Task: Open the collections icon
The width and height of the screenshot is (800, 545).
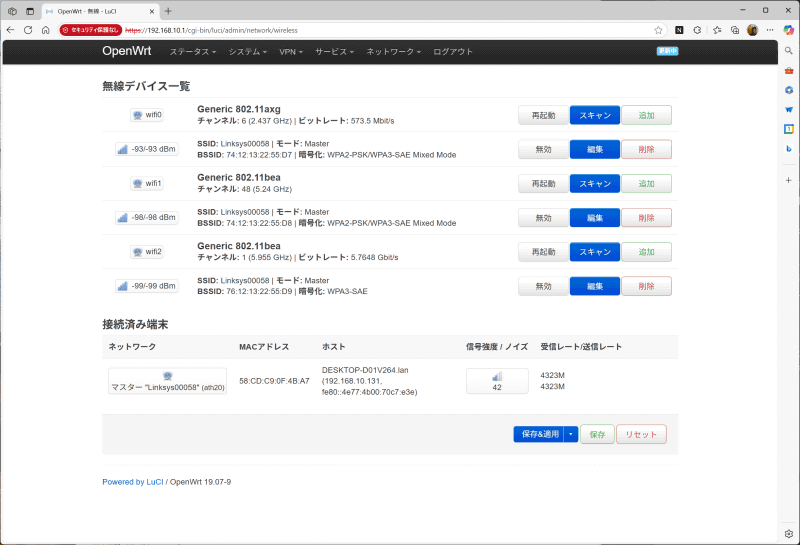Action: pos(735,30)
